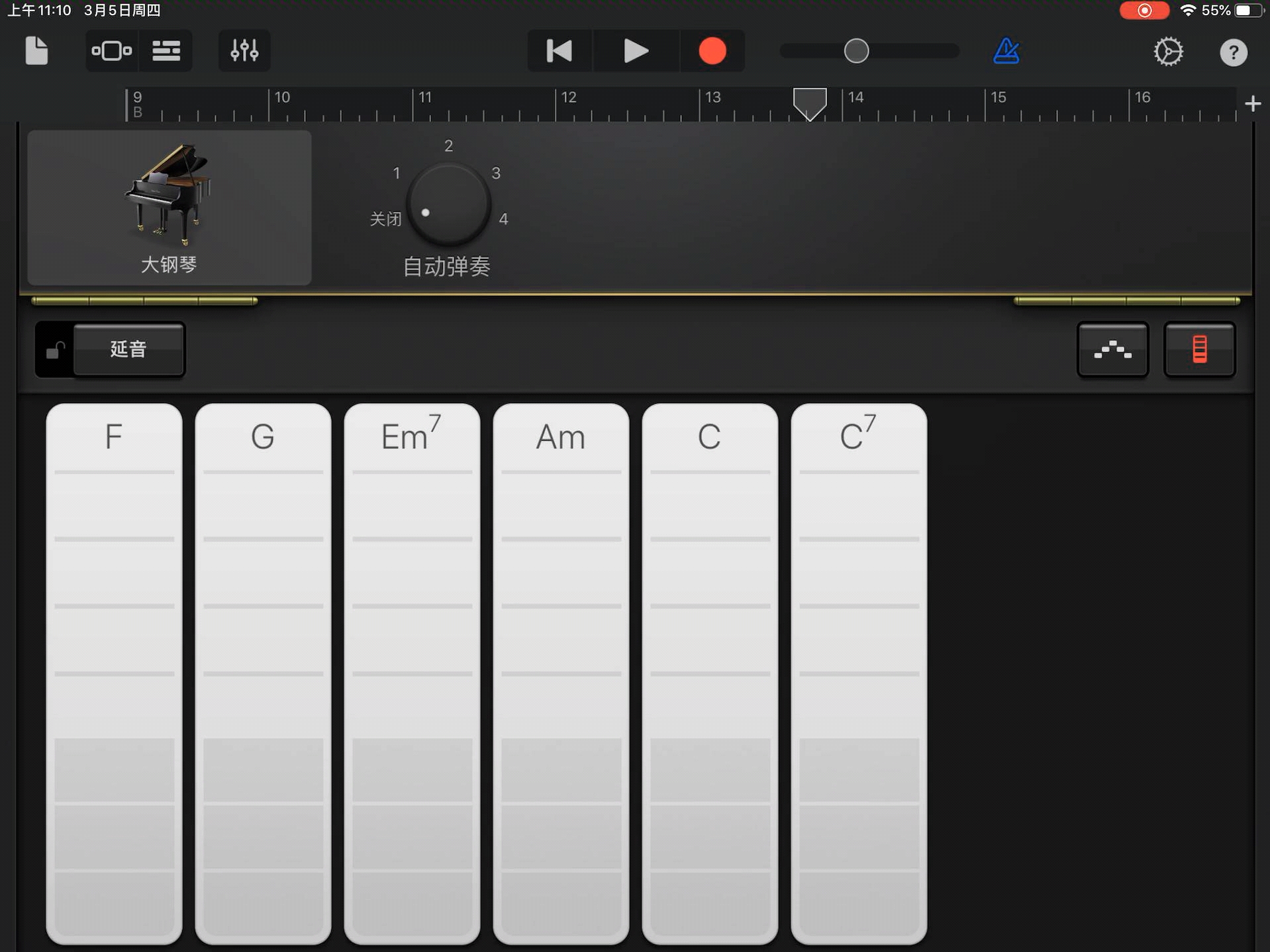1270x952 pixels.
Task: Click the 自动弹奏 Autoplay knob
Action: click(448, 204)
